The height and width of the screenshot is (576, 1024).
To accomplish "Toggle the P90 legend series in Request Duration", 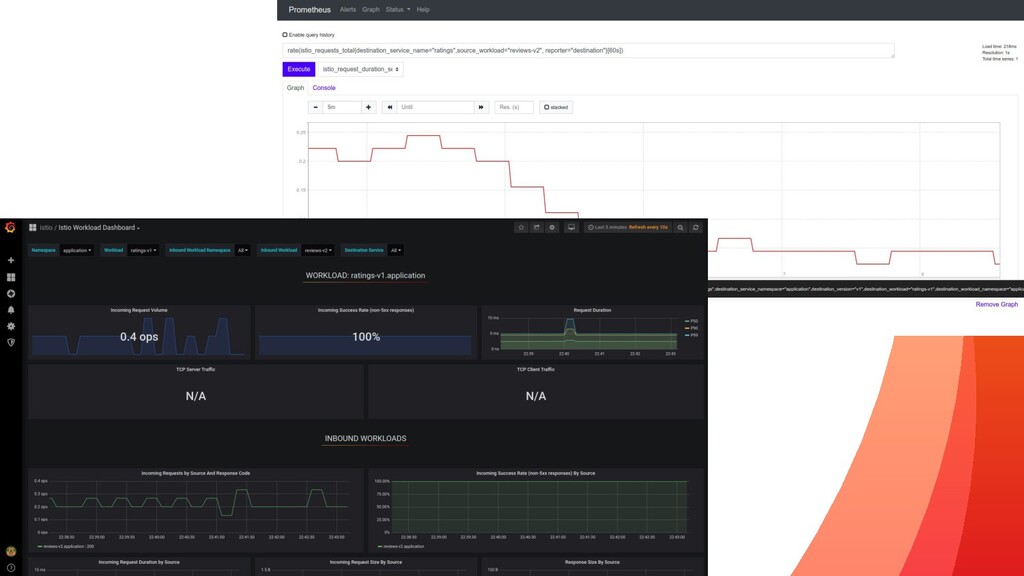I will coord(692,328).
